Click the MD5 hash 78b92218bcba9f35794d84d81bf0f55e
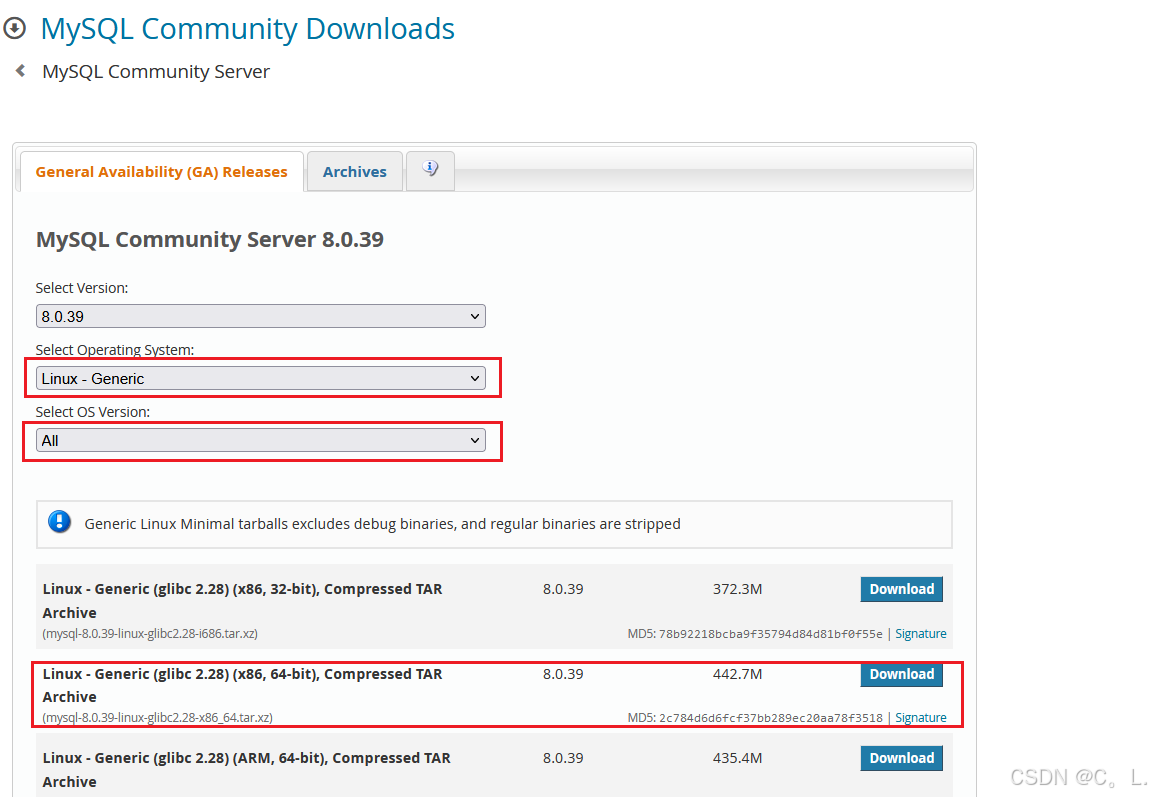 (x=771, y=634)
